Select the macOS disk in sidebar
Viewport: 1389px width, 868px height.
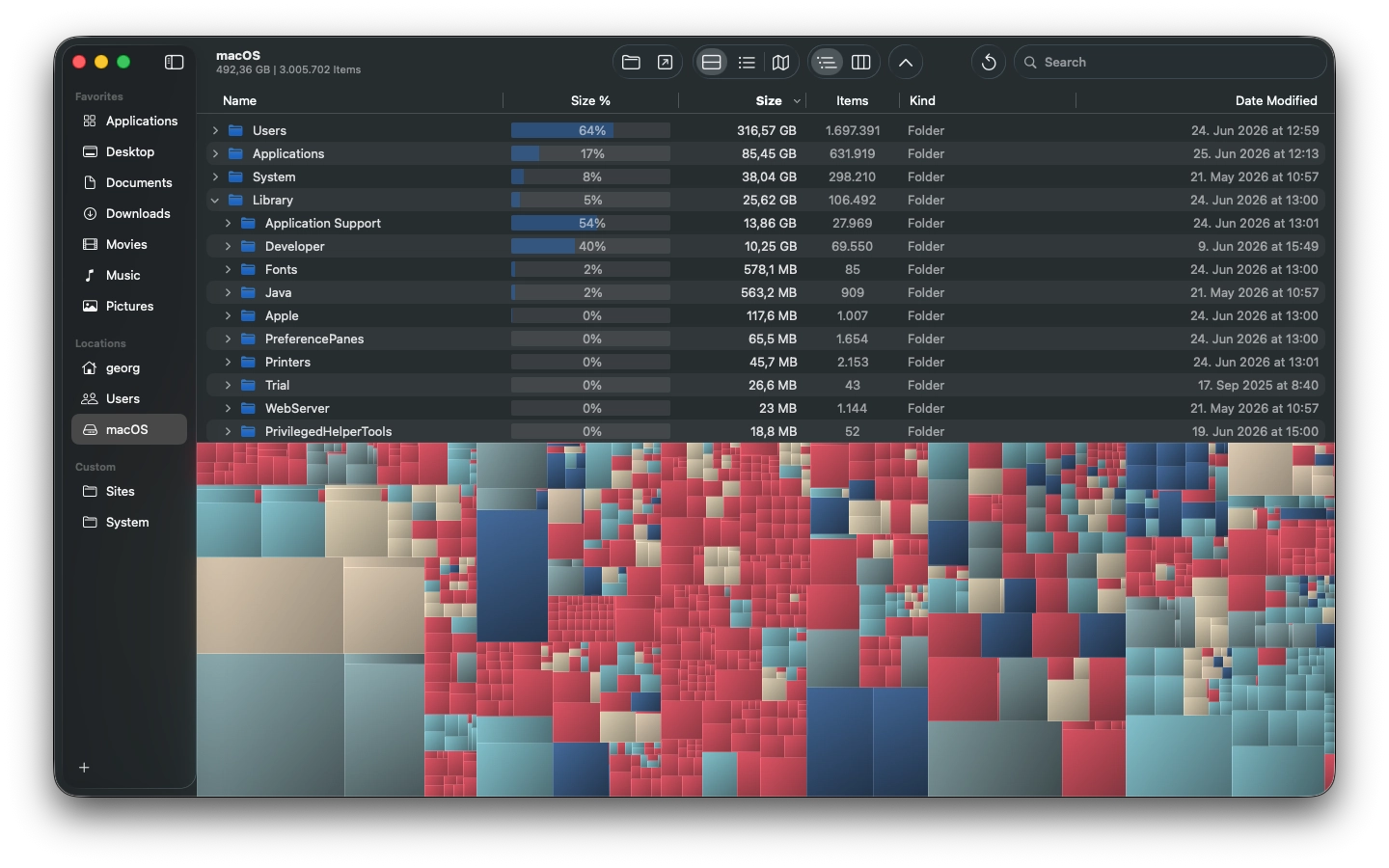[x=129, y=429]
